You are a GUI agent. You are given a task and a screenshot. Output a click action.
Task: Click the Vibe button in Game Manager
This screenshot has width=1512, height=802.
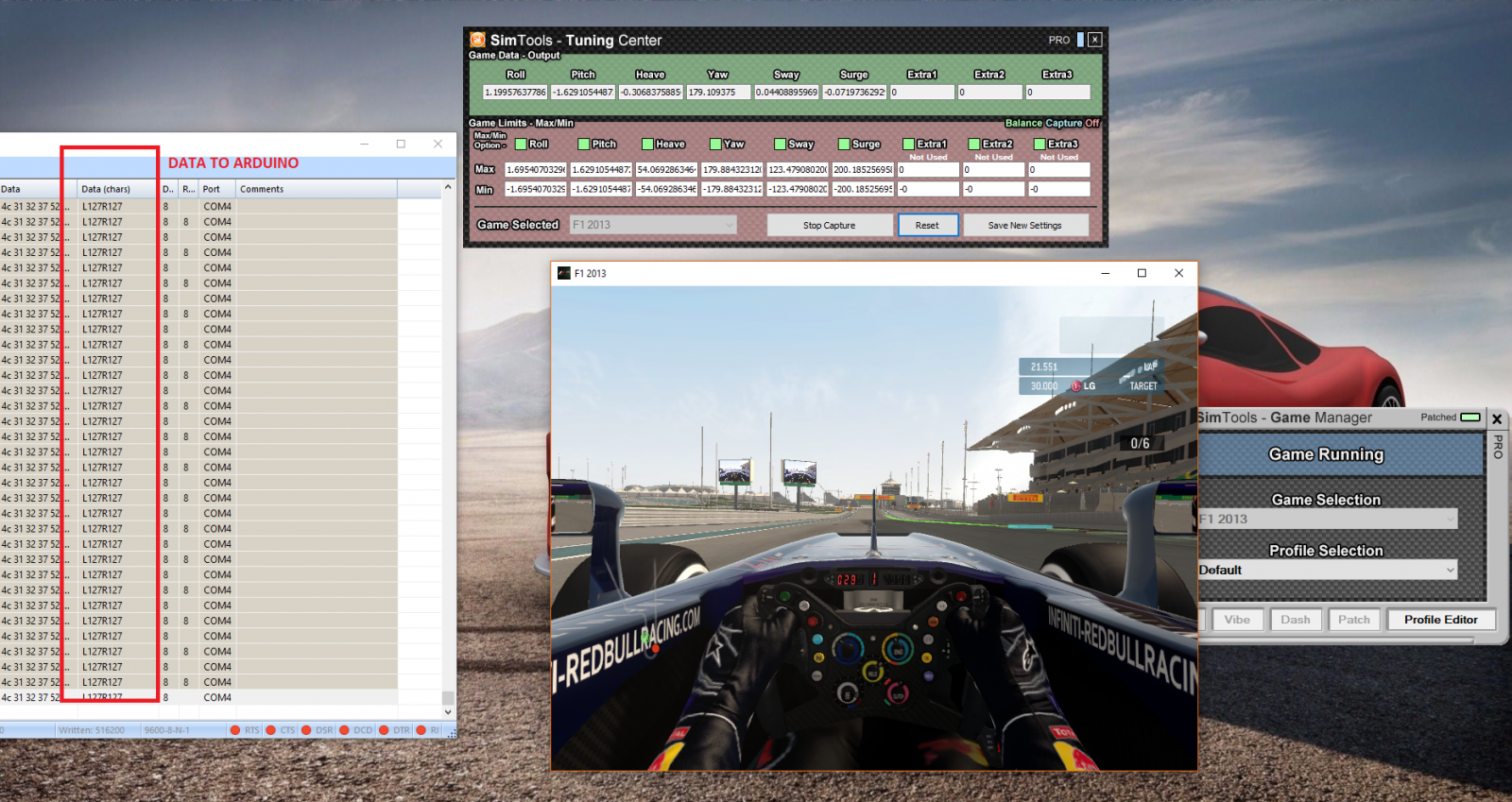click(x=1237, y=620)
